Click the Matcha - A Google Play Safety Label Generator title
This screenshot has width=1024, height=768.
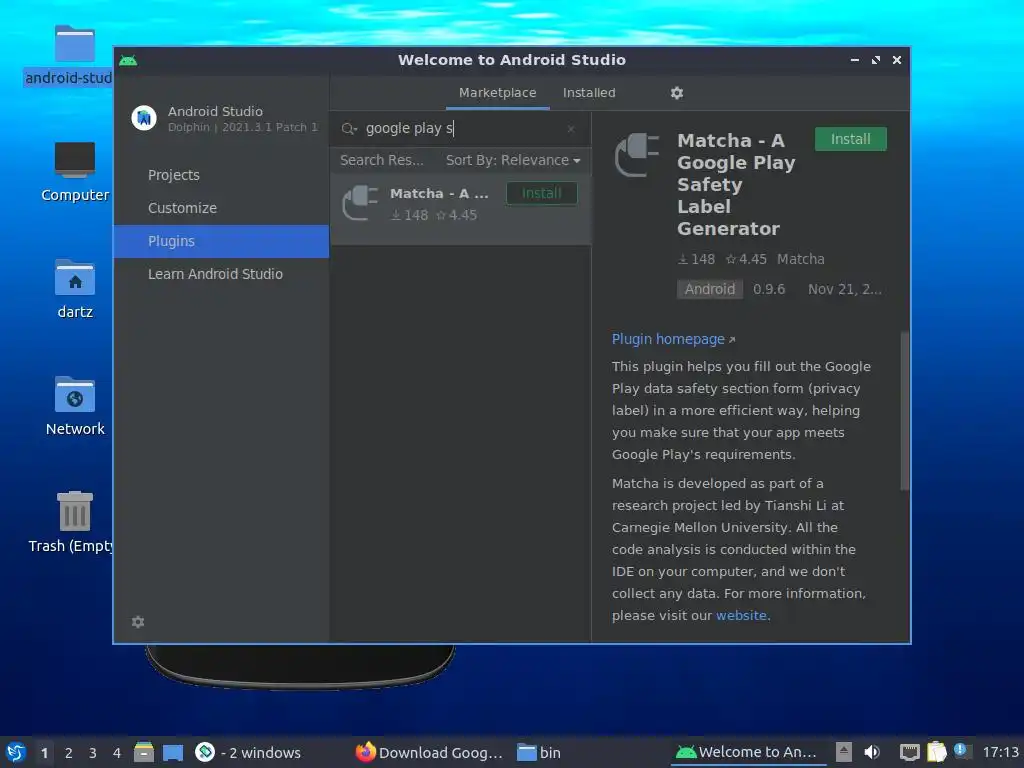(x=736, y=184)
